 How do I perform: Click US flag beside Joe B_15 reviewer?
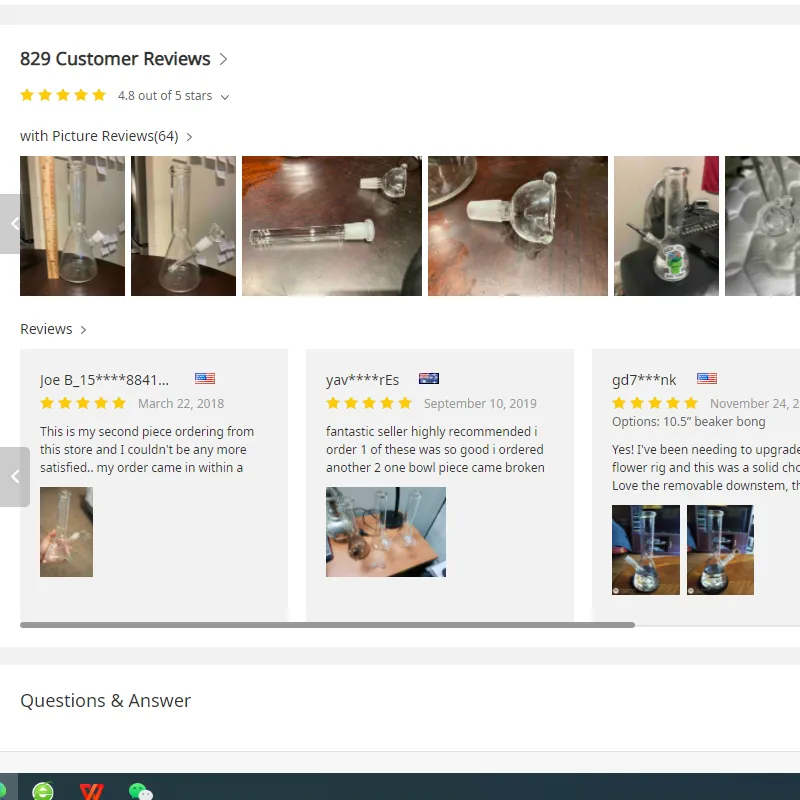point(205,379)
